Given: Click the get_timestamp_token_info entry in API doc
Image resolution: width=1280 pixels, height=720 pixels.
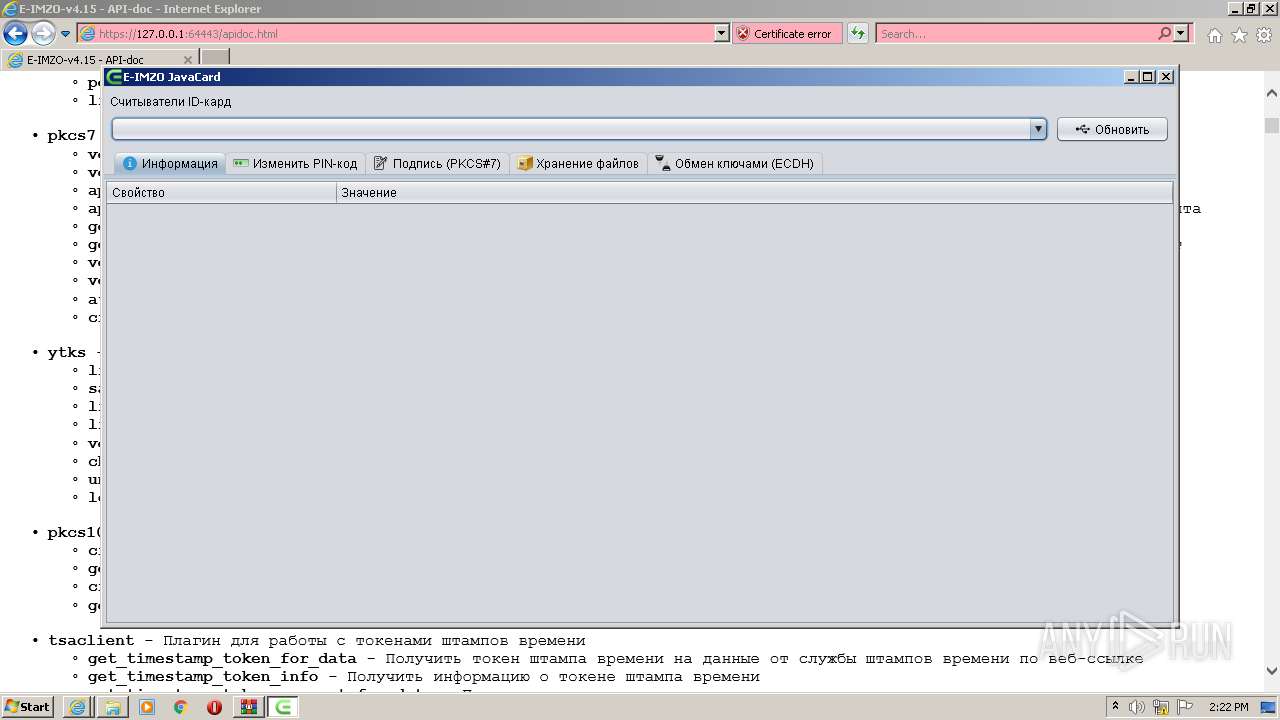Looking at the screenshot, I should click(x=202, y=677).
